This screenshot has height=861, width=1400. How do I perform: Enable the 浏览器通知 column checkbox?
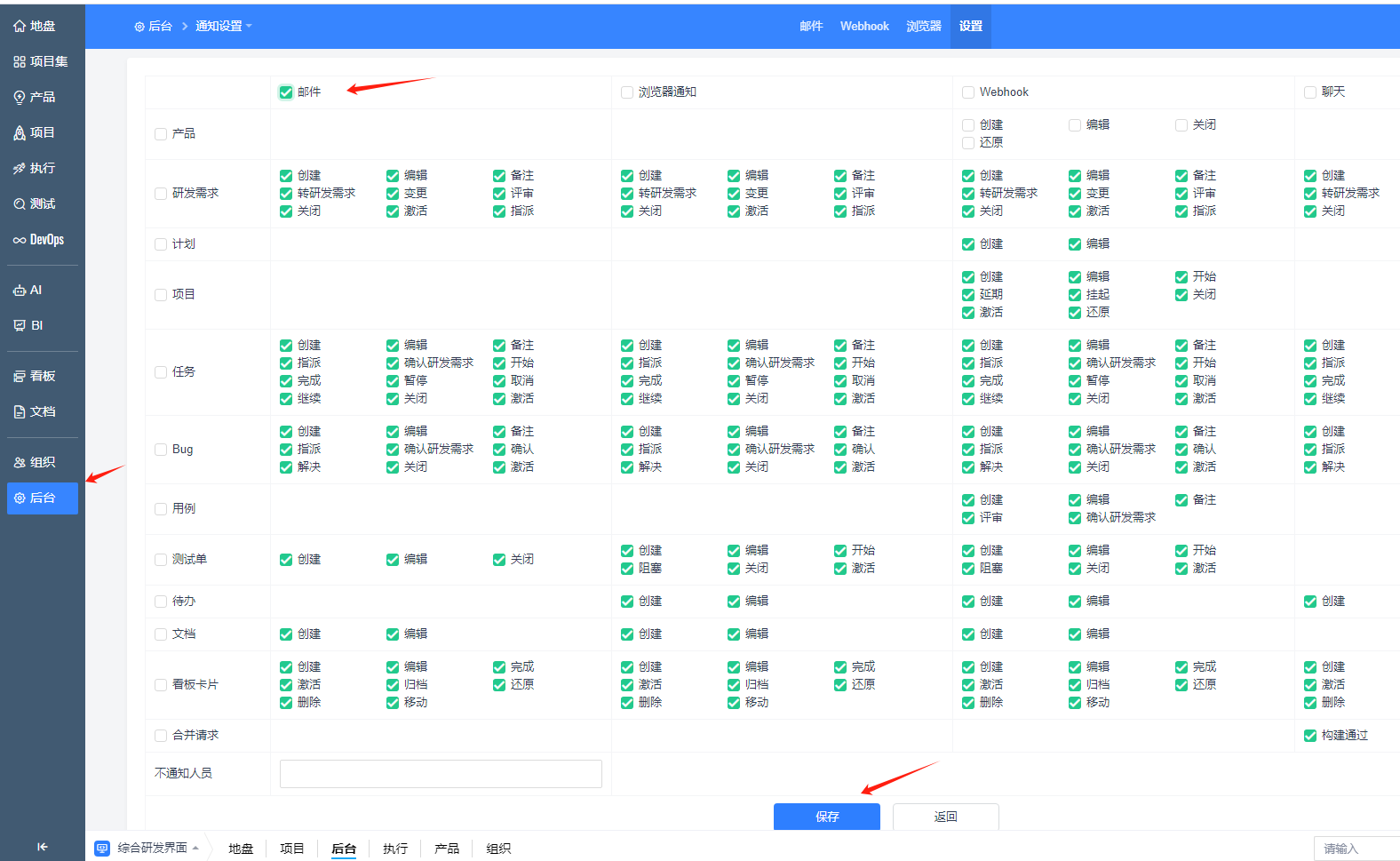(x=627, y=92)
